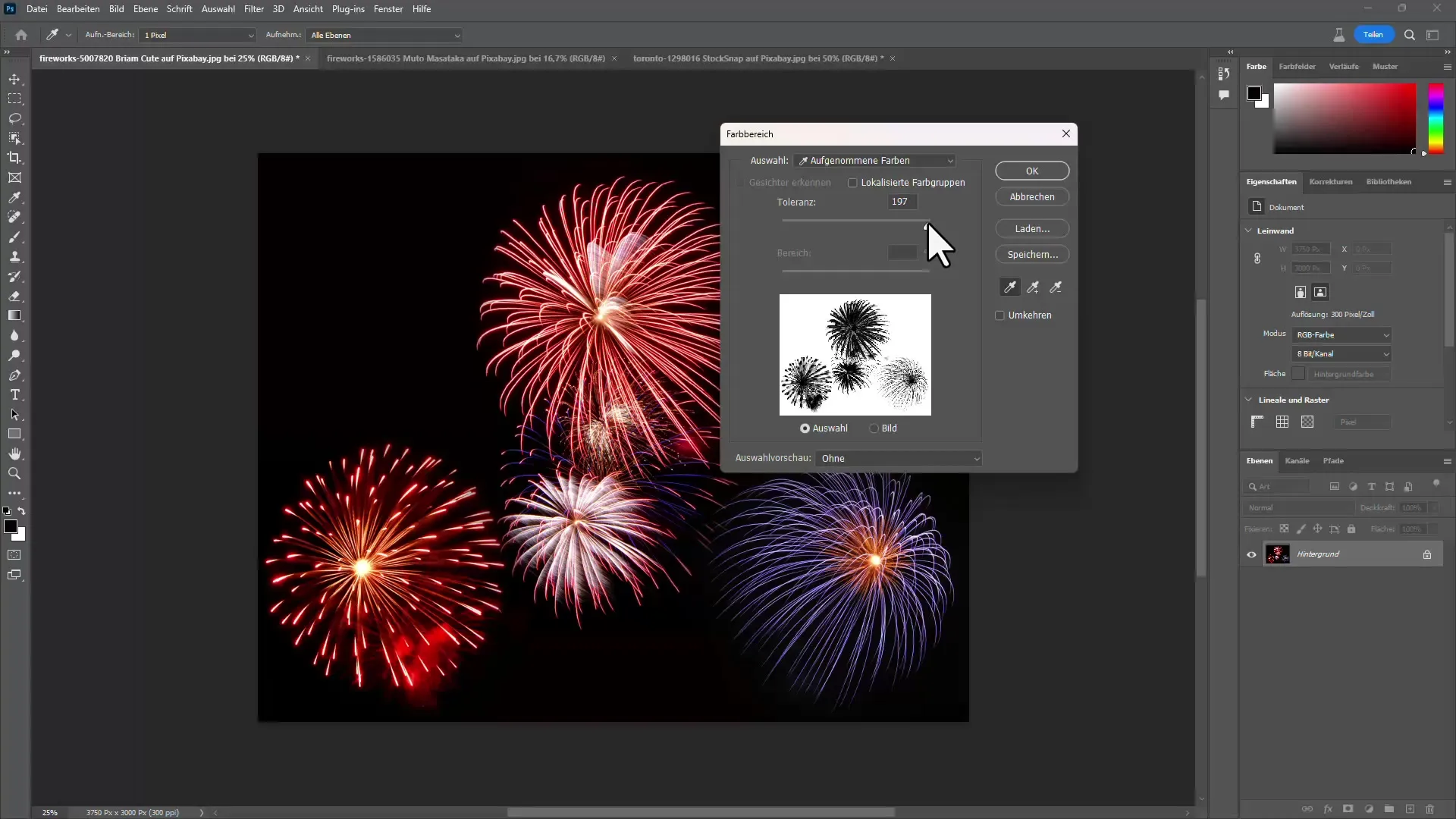Viewport: 1456px width, 819px height.
Task: Click the subtract-from-sample eyedropper in Farbbereich
Action: pyautogui.click(x=1056, y=287)
